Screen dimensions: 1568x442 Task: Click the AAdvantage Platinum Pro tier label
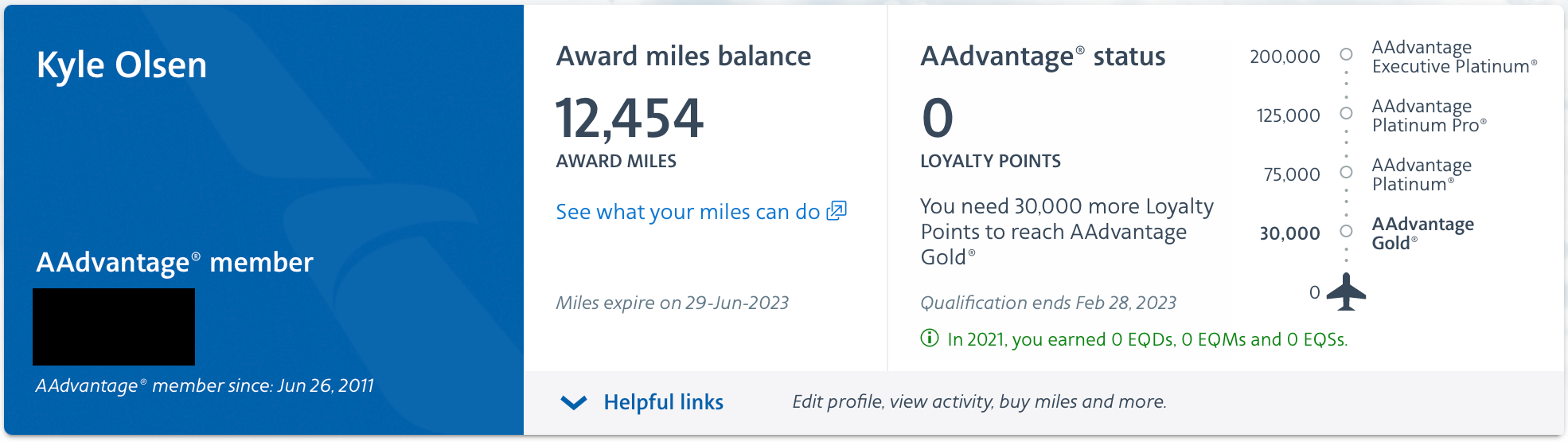(x=1429, y=115)
